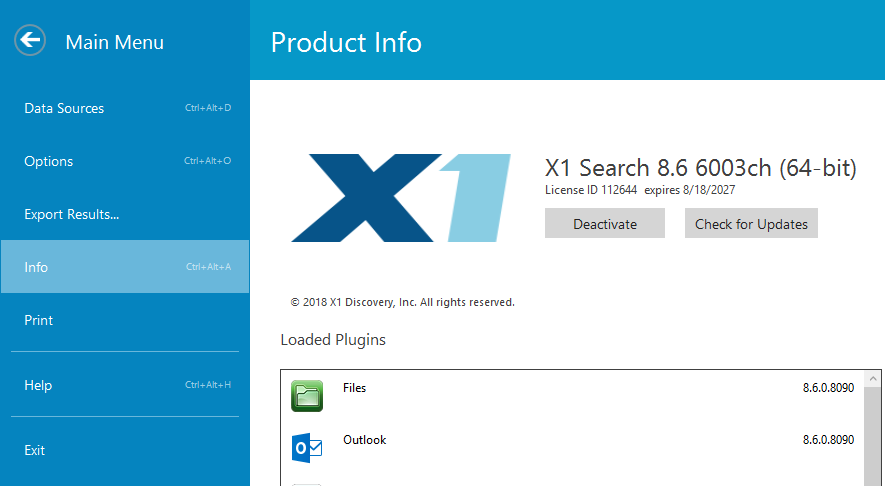Click the back arrow beside Main Menu
Image resolution: width=885 pixels, height=486 pixels.
[x=30, y=40]
